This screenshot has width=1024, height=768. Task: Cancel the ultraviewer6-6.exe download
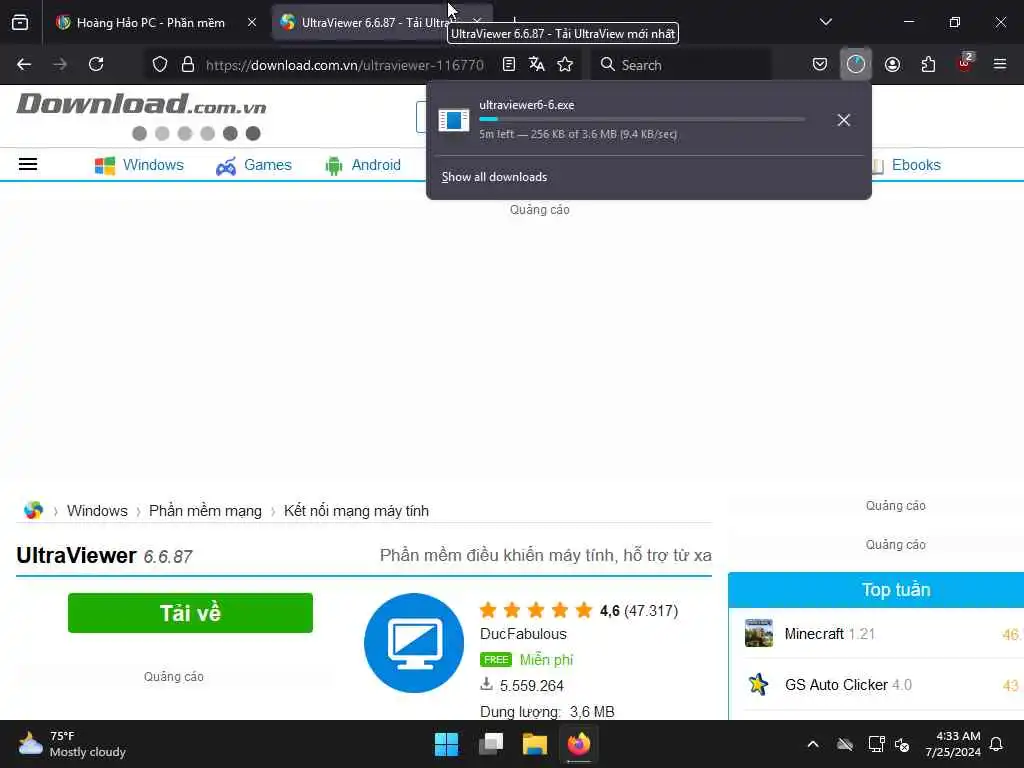point(844,120)
